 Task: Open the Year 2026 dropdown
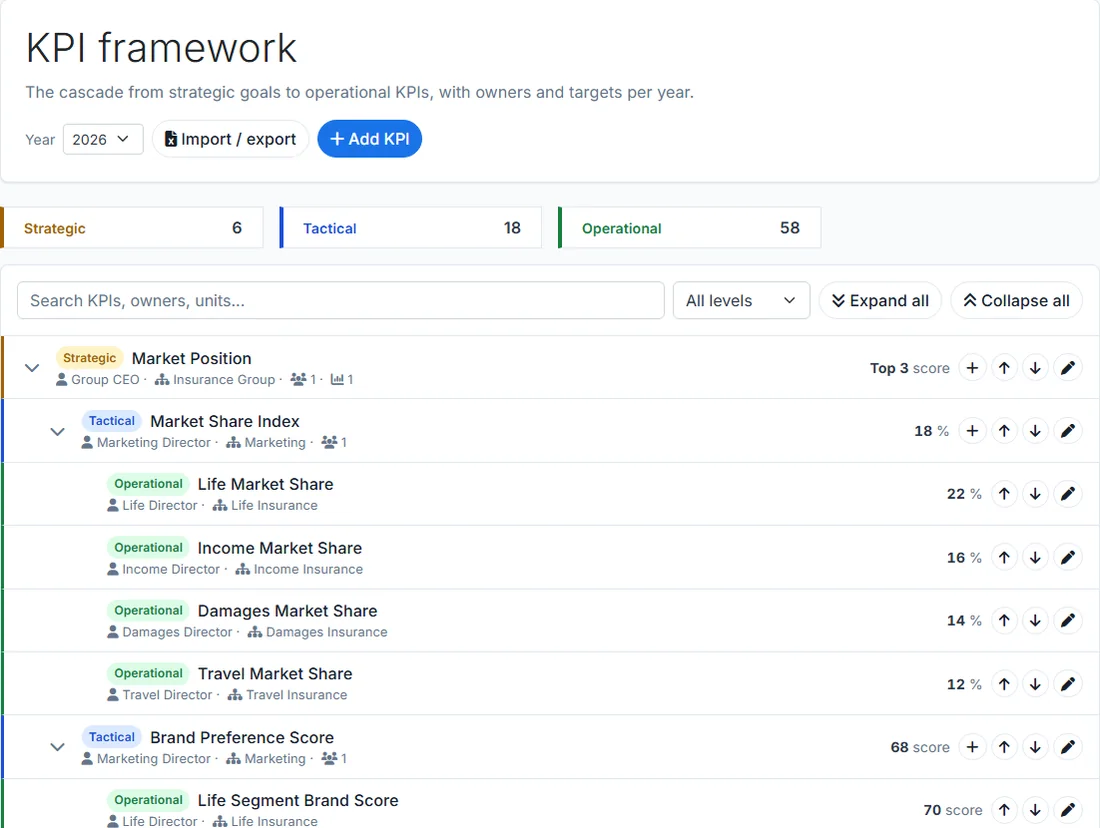tap(103, 139)
